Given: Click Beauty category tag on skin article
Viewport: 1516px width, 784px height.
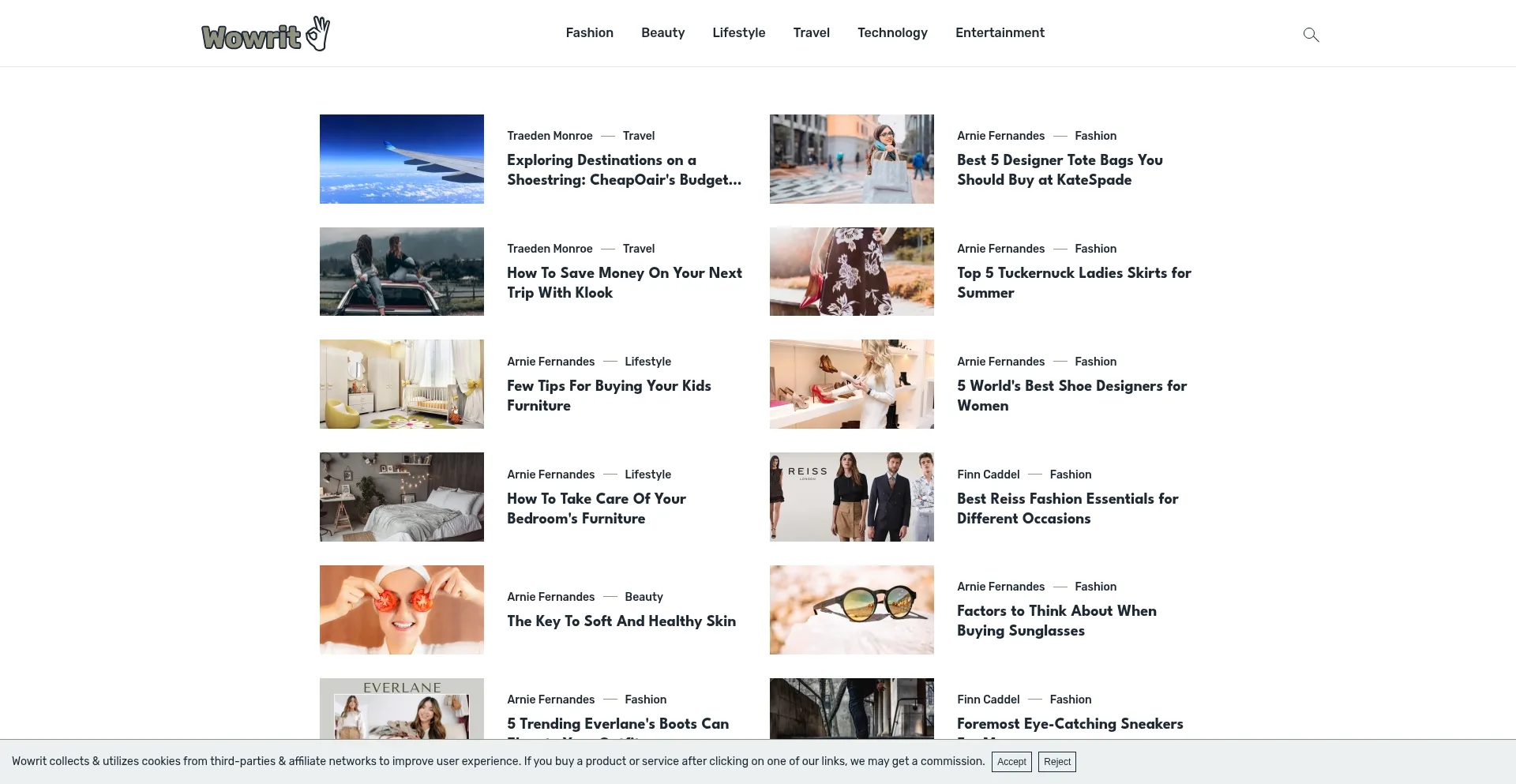Looking at the screenshot, I should [644, 597].
